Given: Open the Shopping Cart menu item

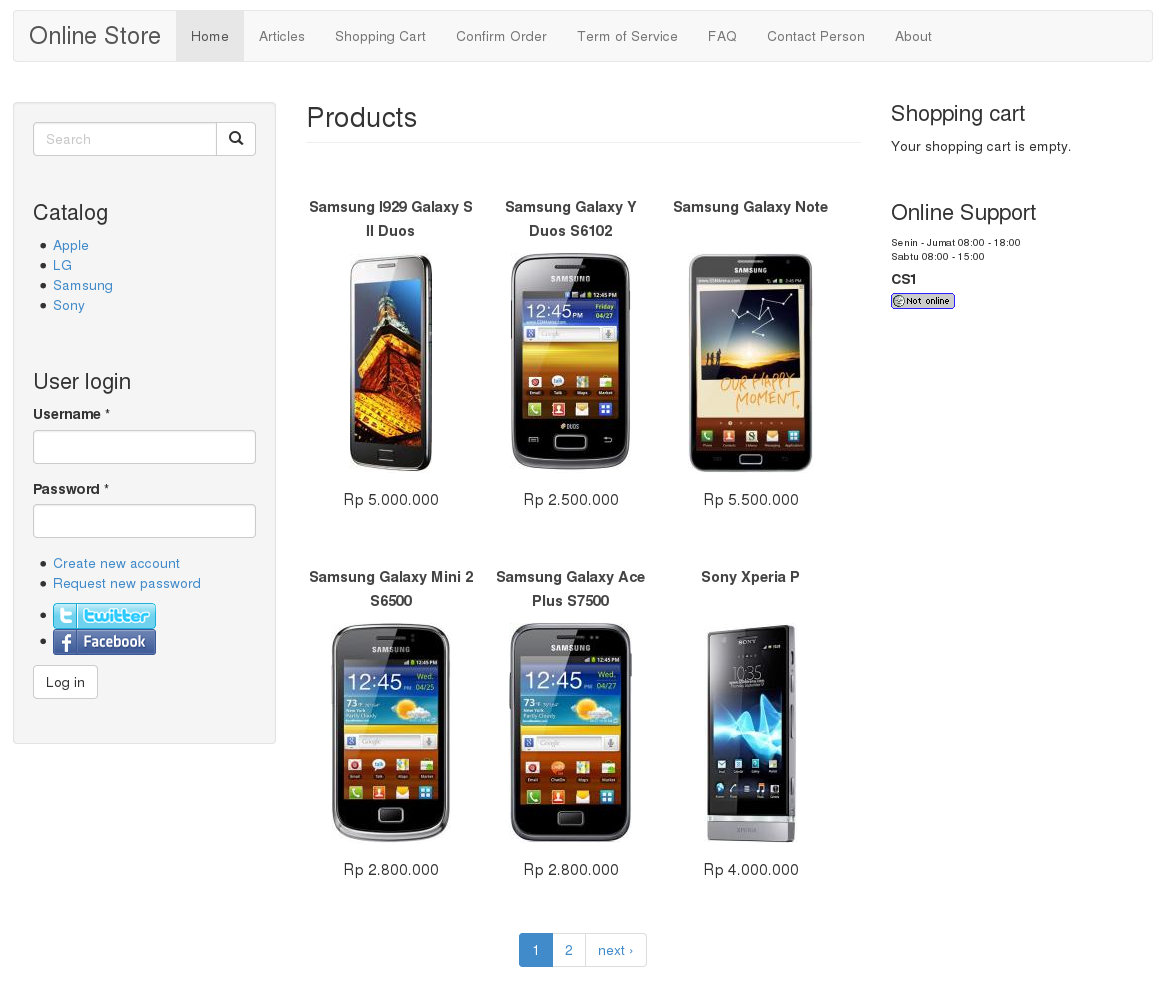Looking at the screenshot, I should pos(380,37).
